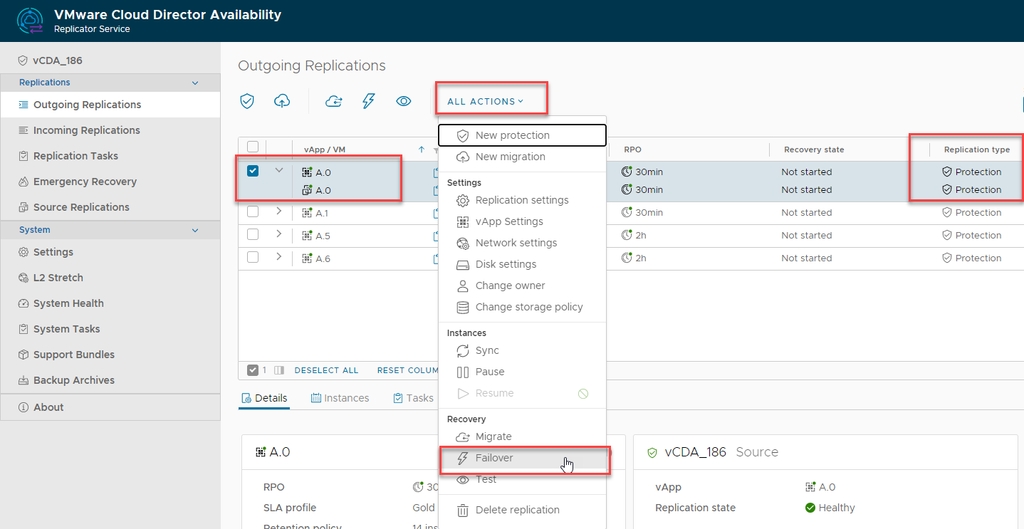Open Incoming Replications in the sidebar

pyautogui.click(x=86, y=130)
